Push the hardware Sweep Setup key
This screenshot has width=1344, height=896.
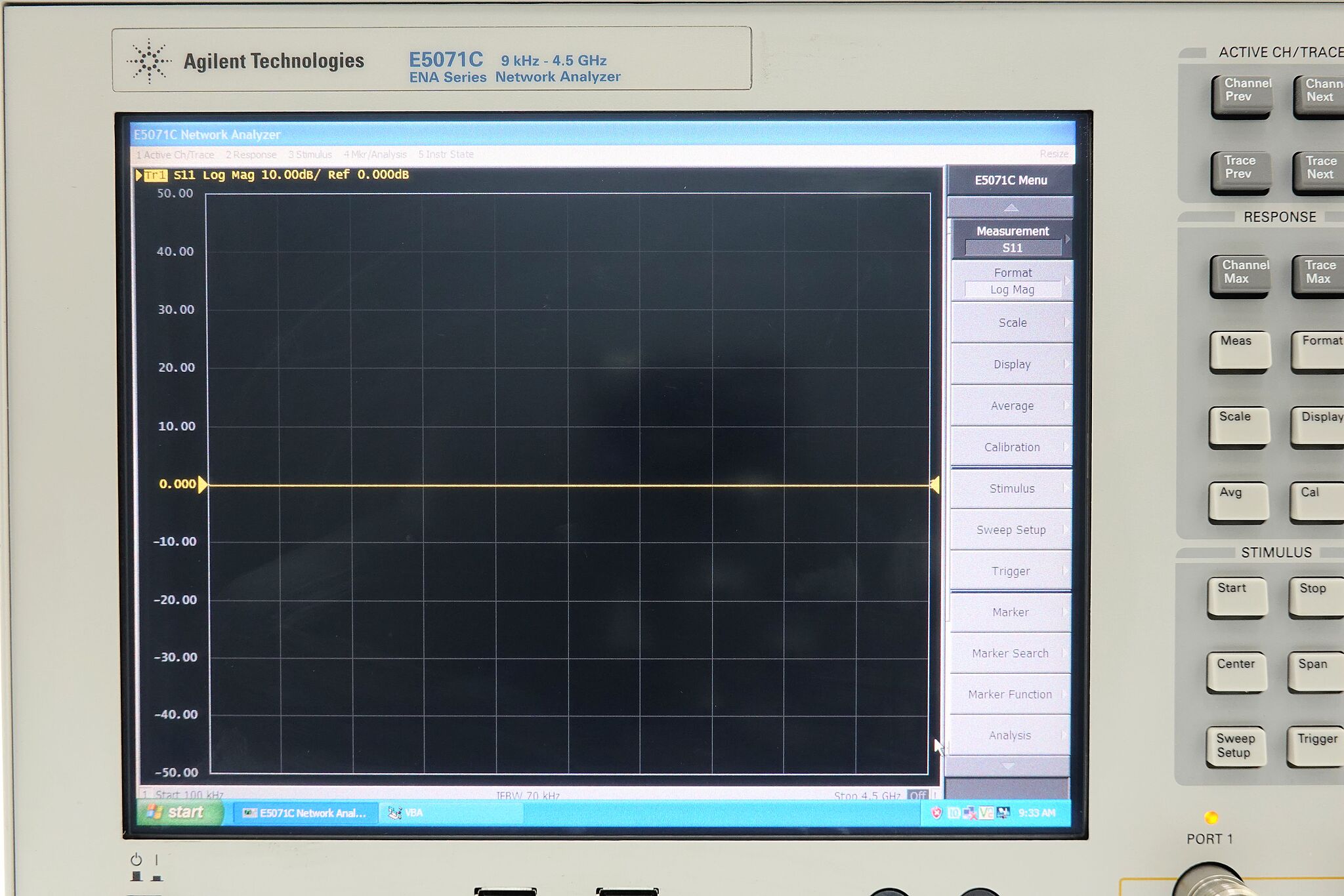click(x=1235, y=747)
